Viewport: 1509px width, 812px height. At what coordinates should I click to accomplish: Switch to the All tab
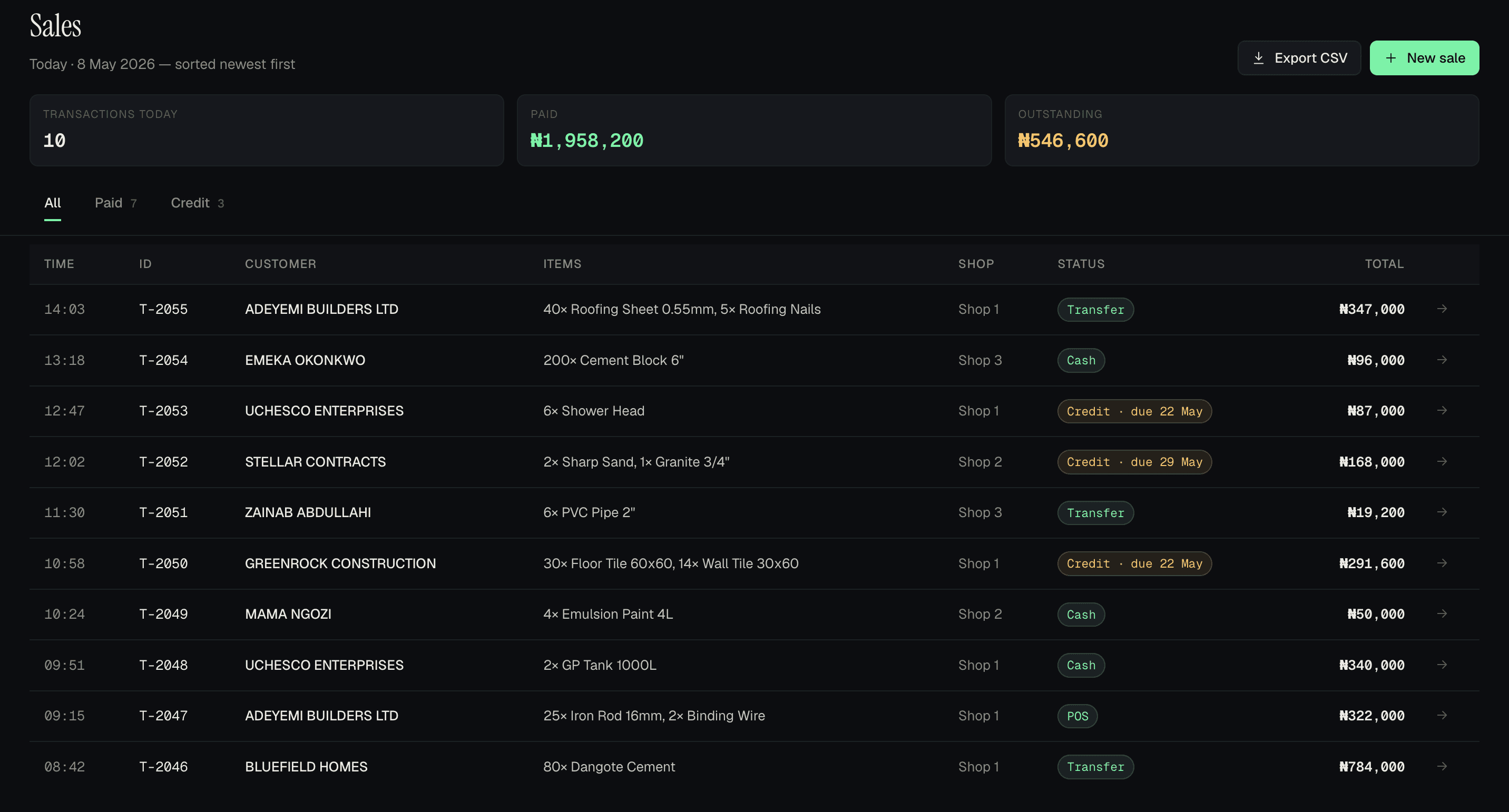(x=53, y=203)
